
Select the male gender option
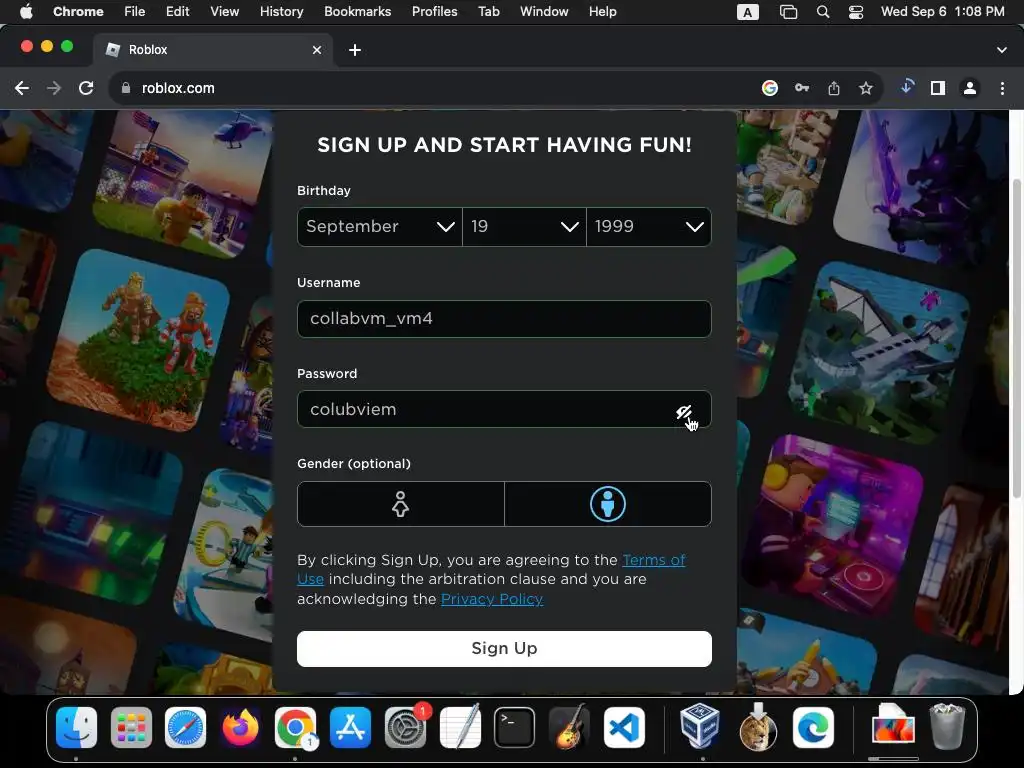(608, 504)
